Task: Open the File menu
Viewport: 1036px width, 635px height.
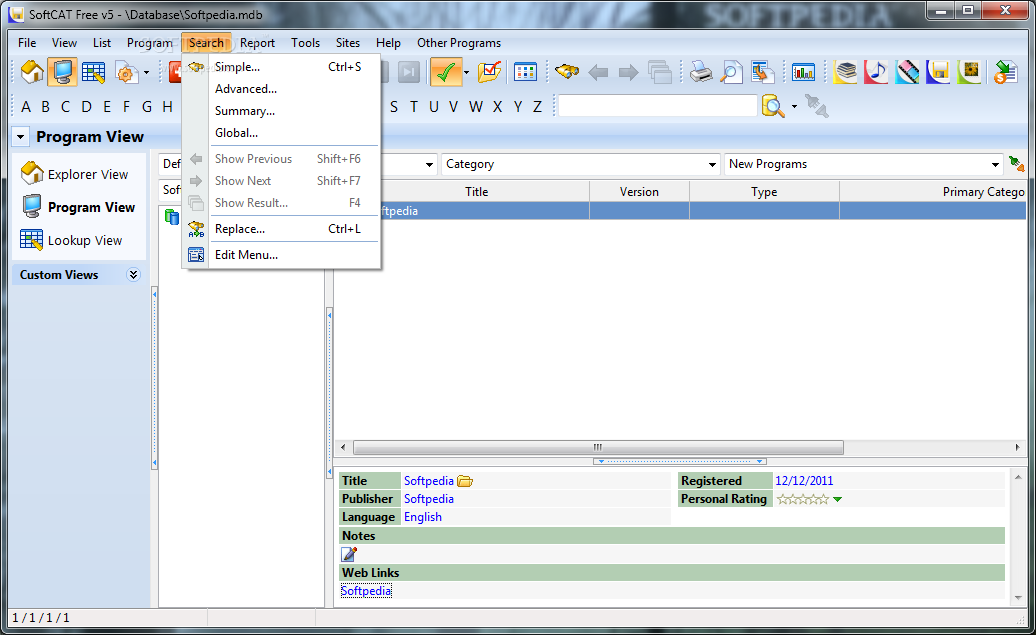Action: (27, 43)
